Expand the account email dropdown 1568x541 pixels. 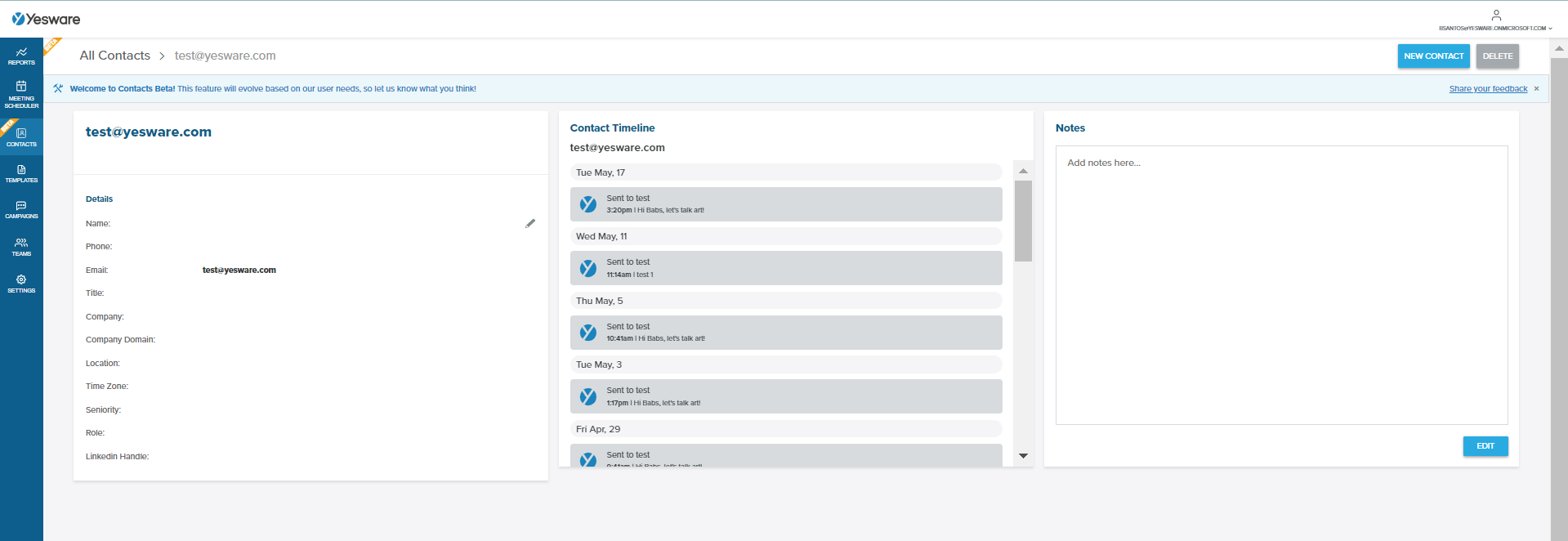coord(1495,29)
